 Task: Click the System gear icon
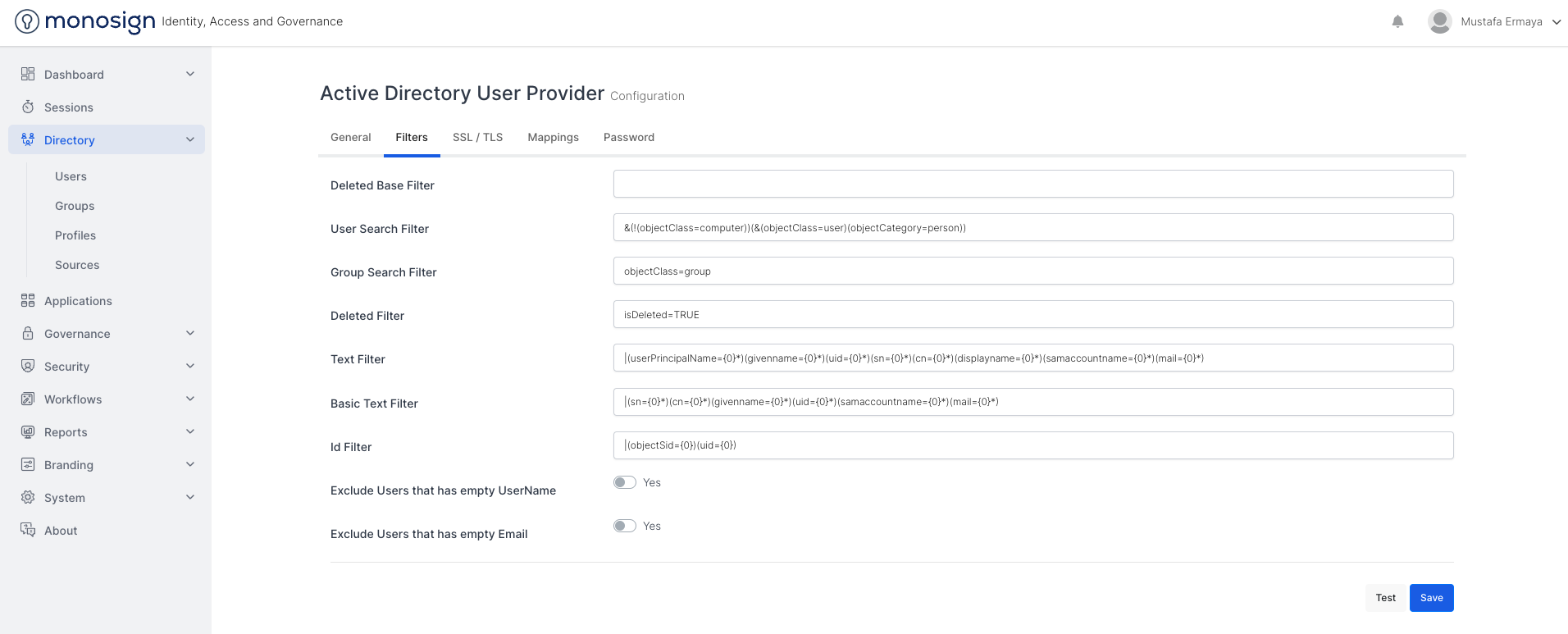28,498
